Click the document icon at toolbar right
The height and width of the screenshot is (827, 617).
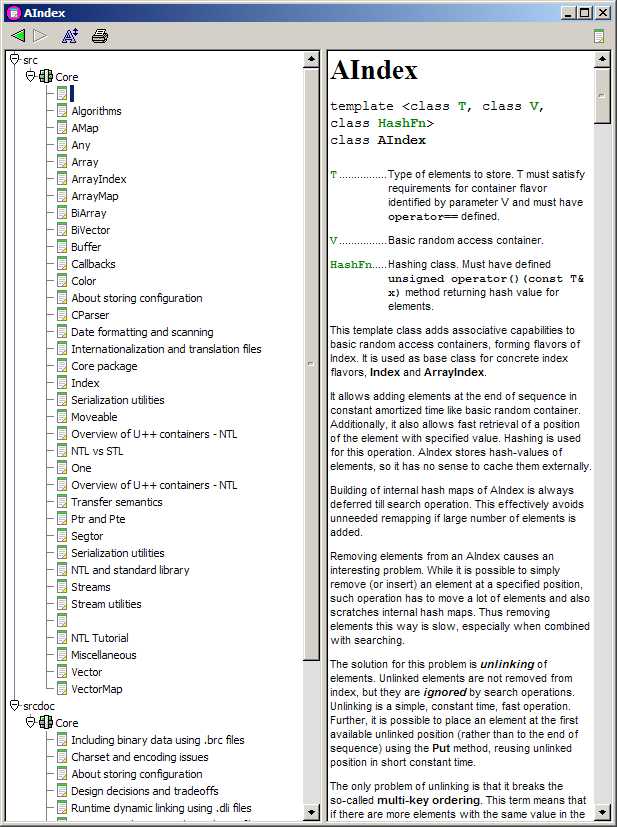coord(599,36)
